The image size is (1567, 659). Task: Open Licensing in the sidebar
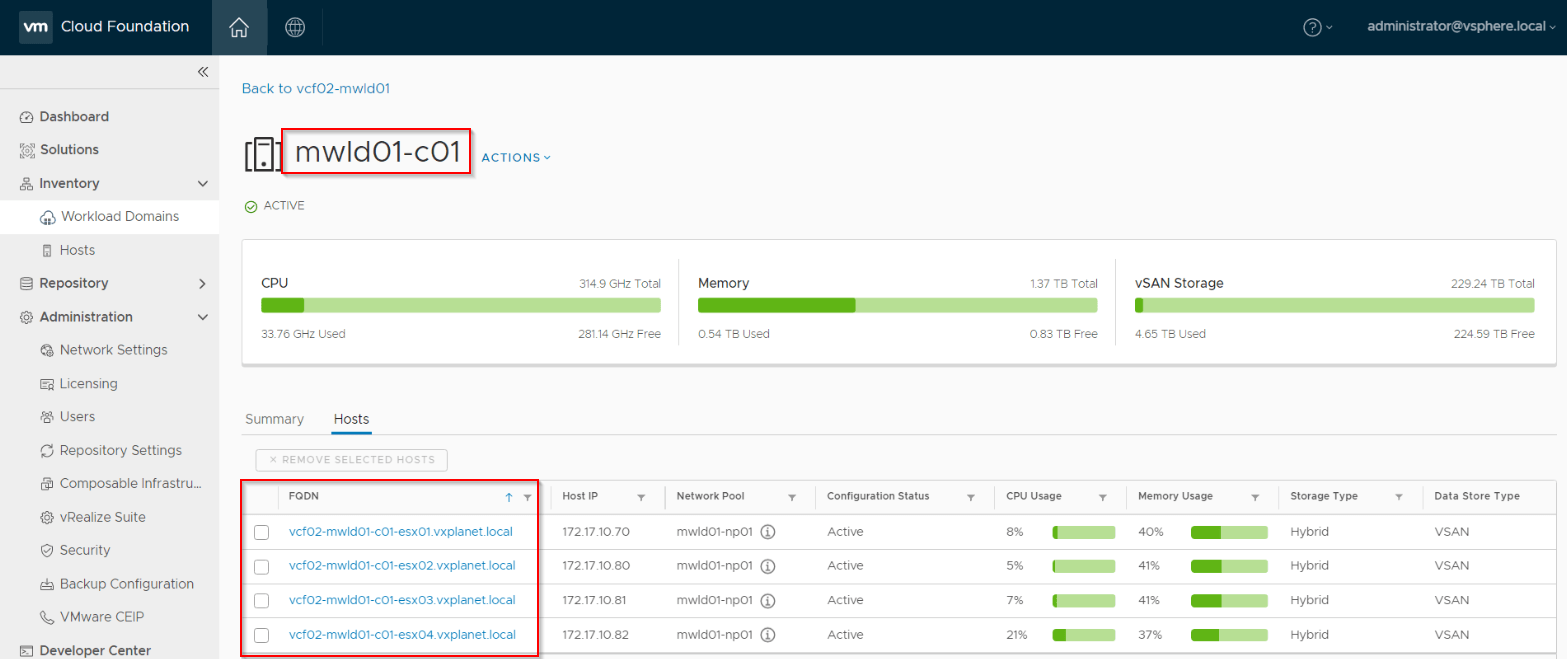(89, 384)
